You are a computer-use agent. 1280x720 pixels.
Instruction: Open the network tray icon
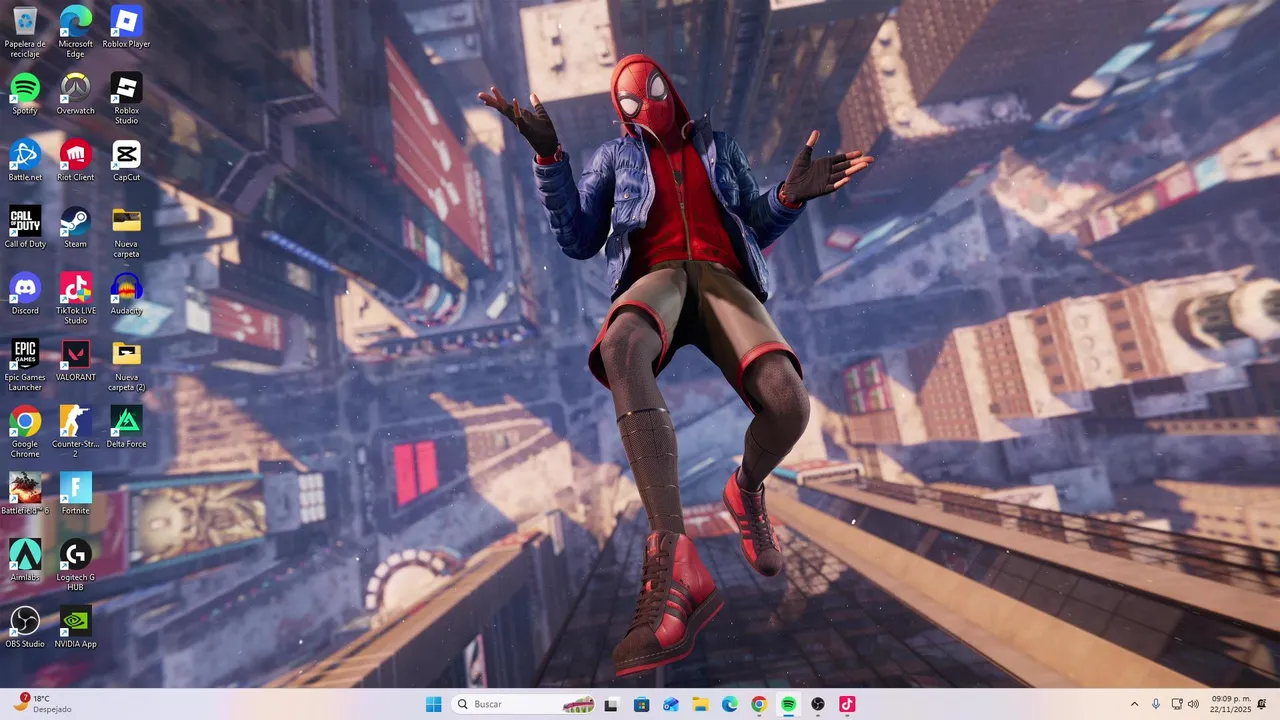[x=1177, y=704]
